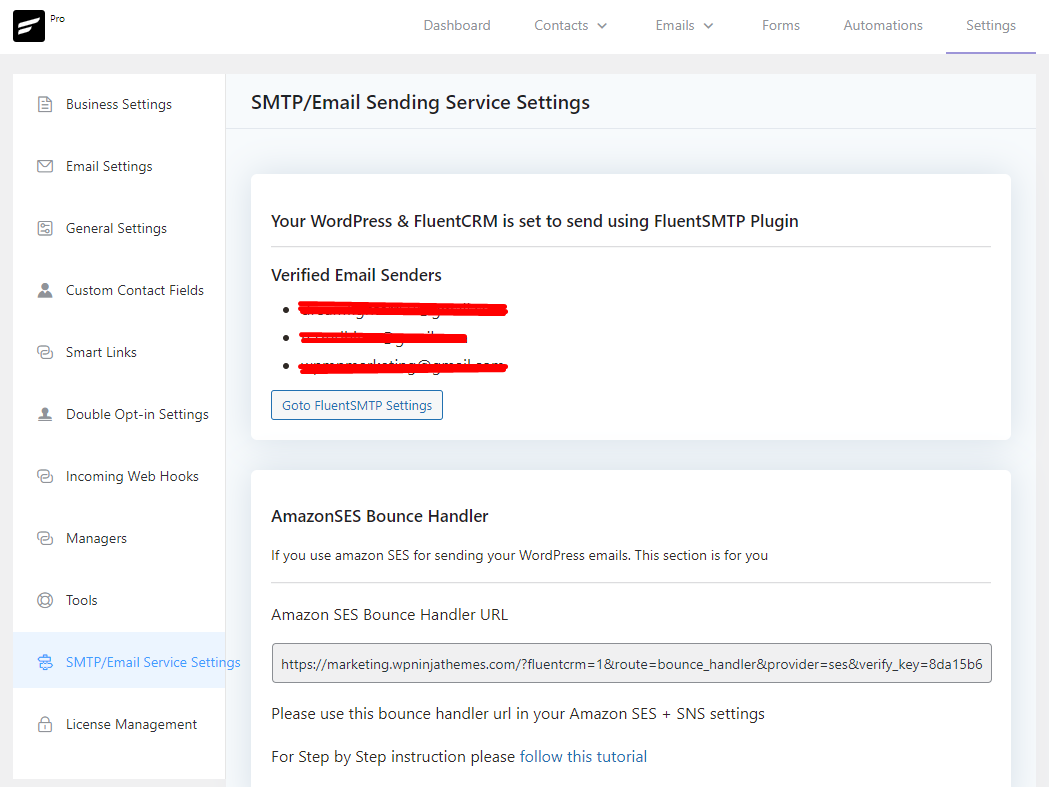
Task: Open General Settings in sidebar
Action: (118, 228)
